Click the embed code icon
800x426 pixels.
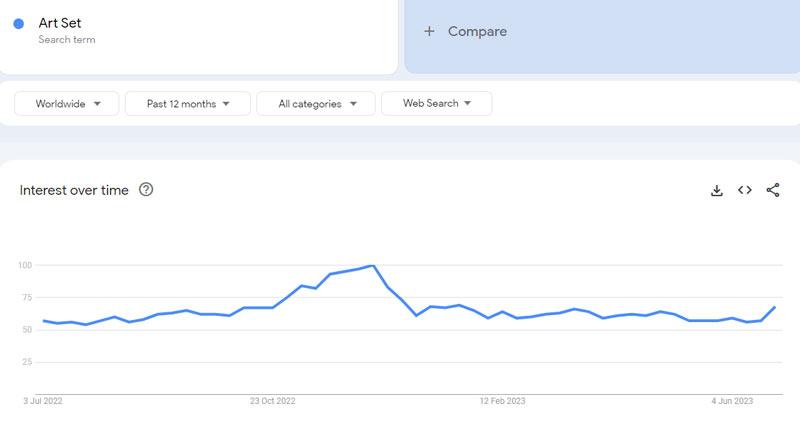pos(744,191)
